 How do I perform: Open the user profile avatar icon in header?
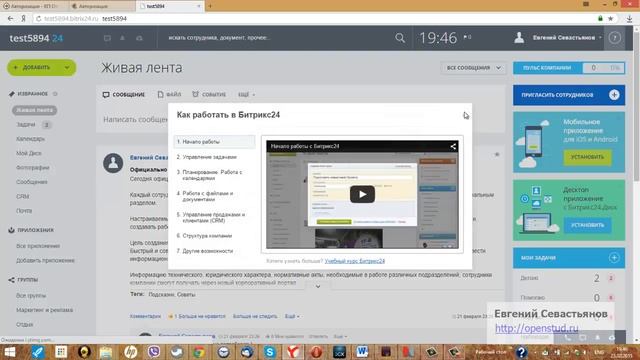coord(519,38)
